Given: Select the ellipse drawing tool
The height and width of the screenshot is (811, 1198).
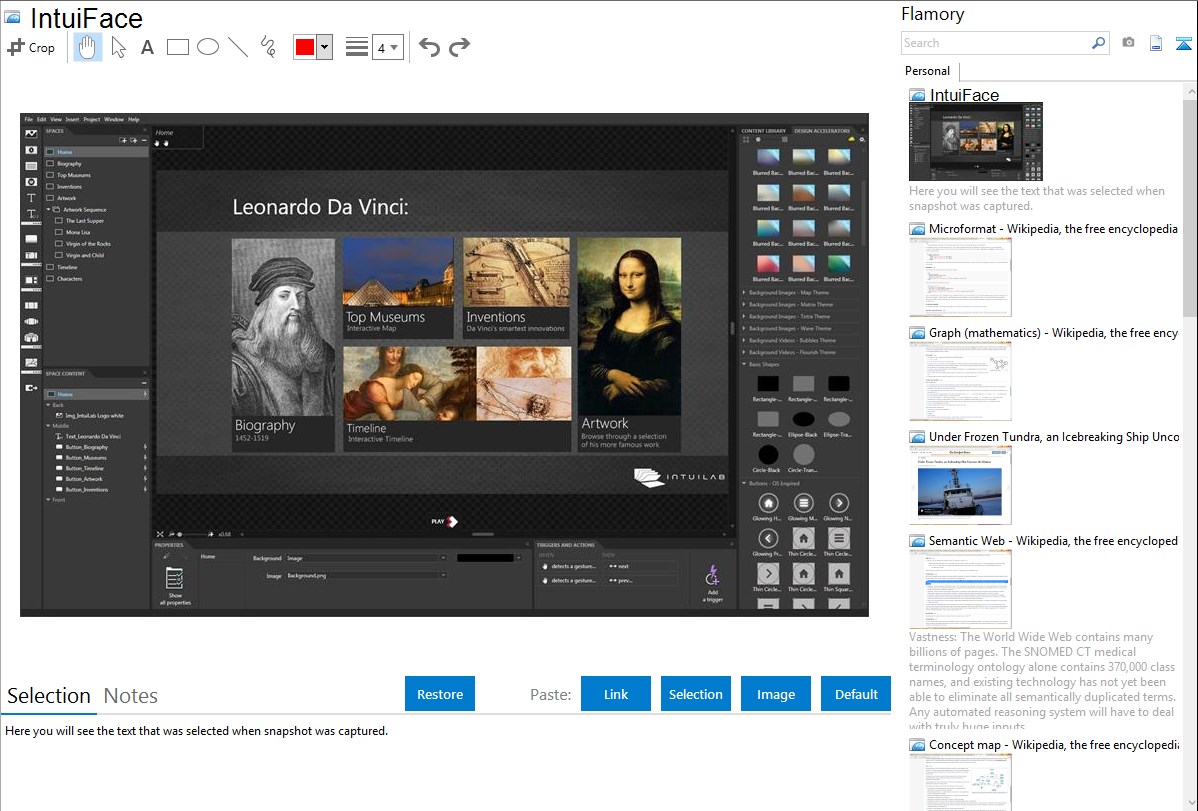Looking at the screenshot, I should 208,47.
